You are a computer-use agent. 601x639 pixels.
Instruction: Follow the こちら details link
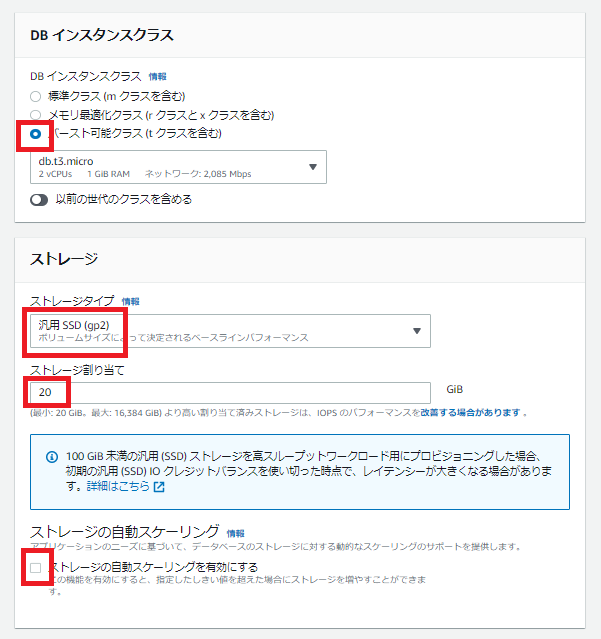[134, 487]
